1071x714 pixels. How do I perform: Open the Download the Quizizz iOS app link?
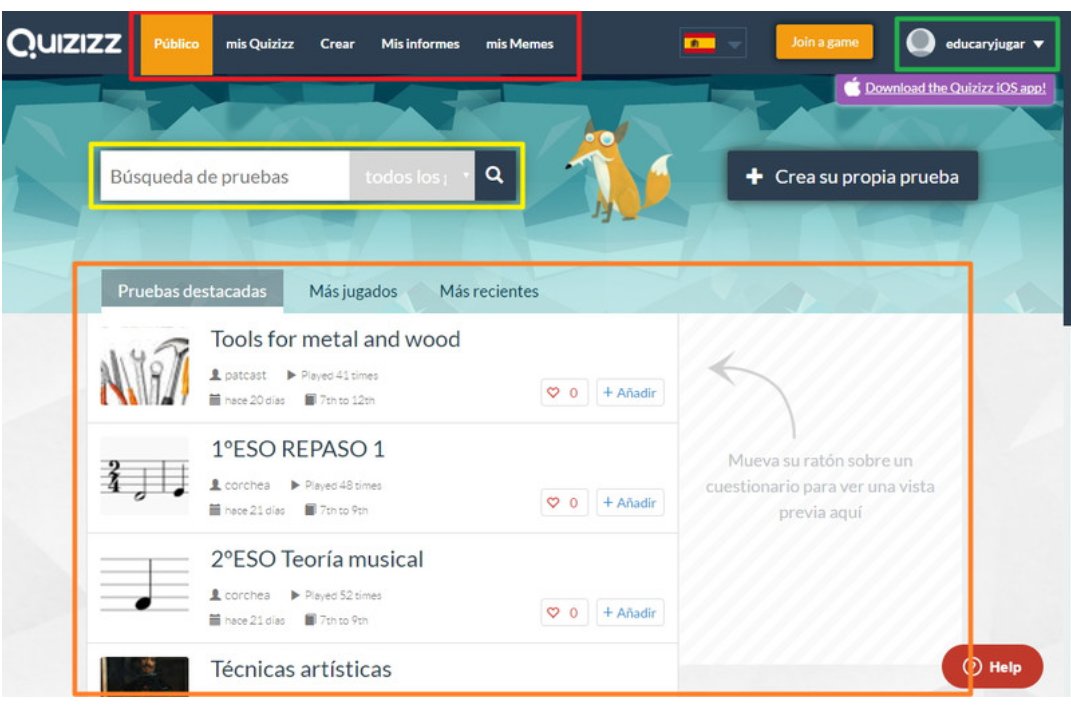(955, 87)
